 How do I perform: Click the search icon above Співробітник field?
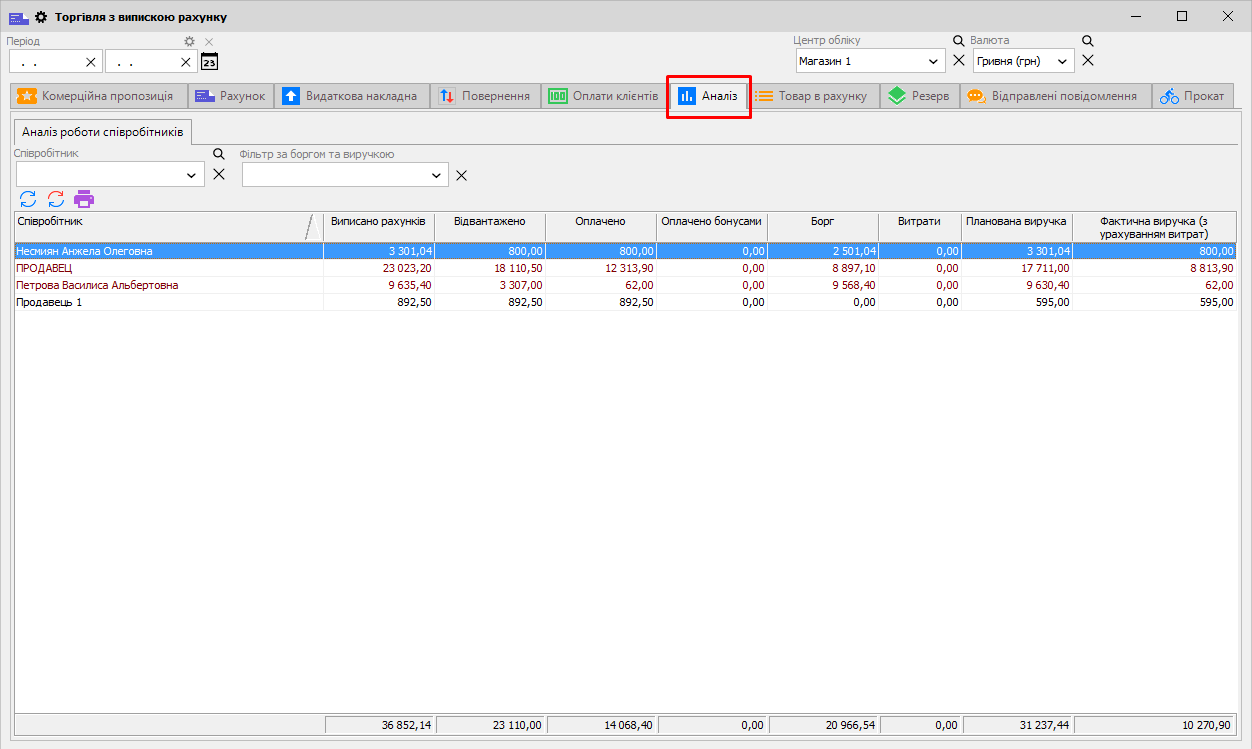pyautogui.click(x=218, y=155)
